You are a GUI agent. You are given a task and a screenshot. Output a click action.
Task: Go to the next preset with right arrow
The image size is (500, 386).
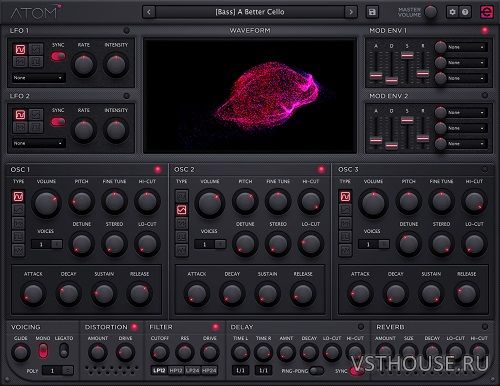[x=351, y=12]
